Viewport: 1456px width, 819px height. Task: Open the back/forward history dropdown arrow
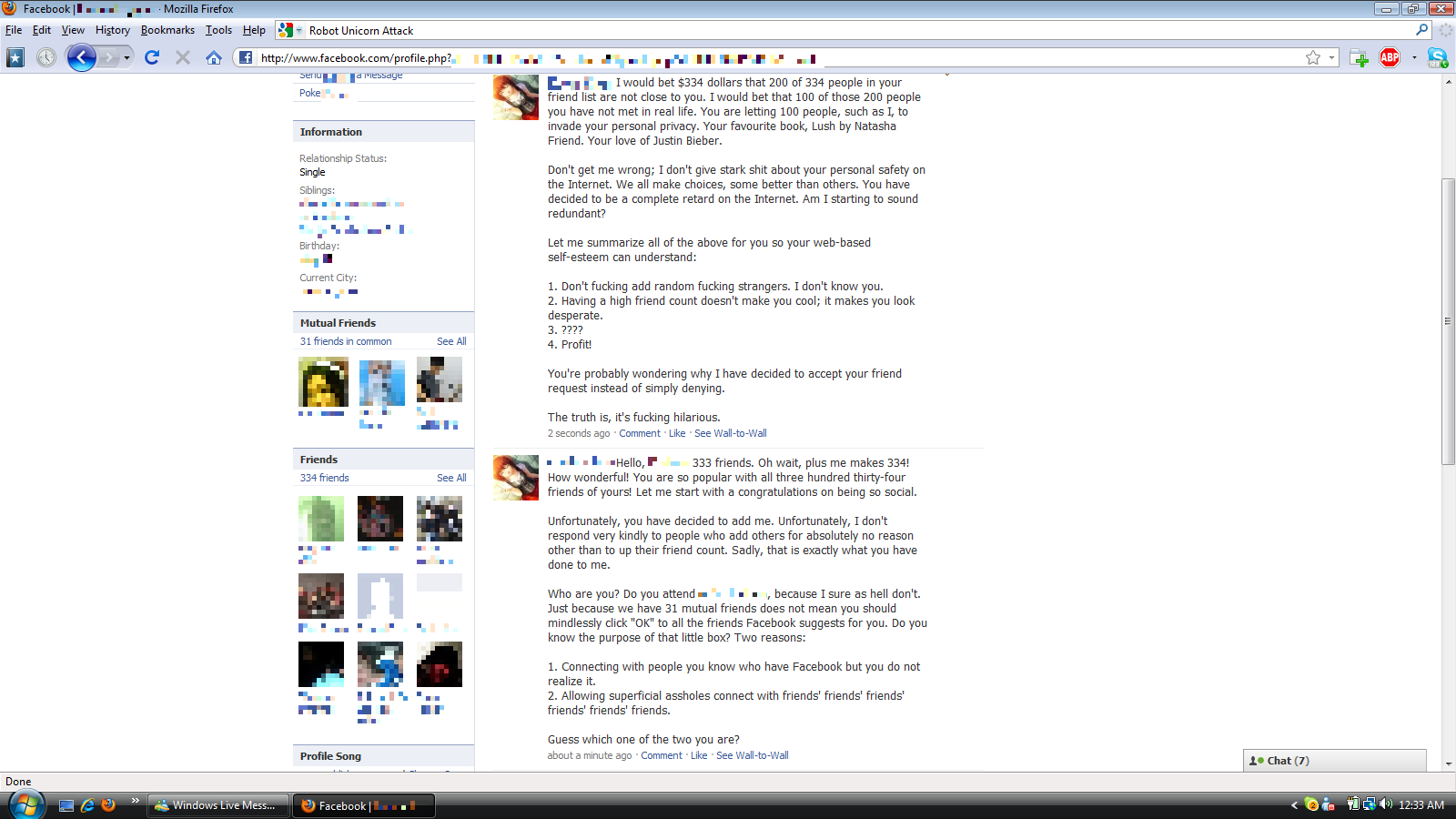click(126, 58)
